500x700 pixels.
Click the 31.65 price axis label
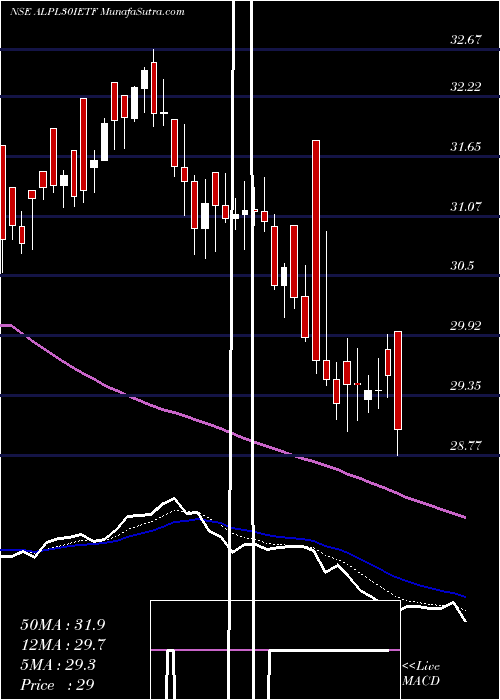pyautogui.click(x=466, y=146)
